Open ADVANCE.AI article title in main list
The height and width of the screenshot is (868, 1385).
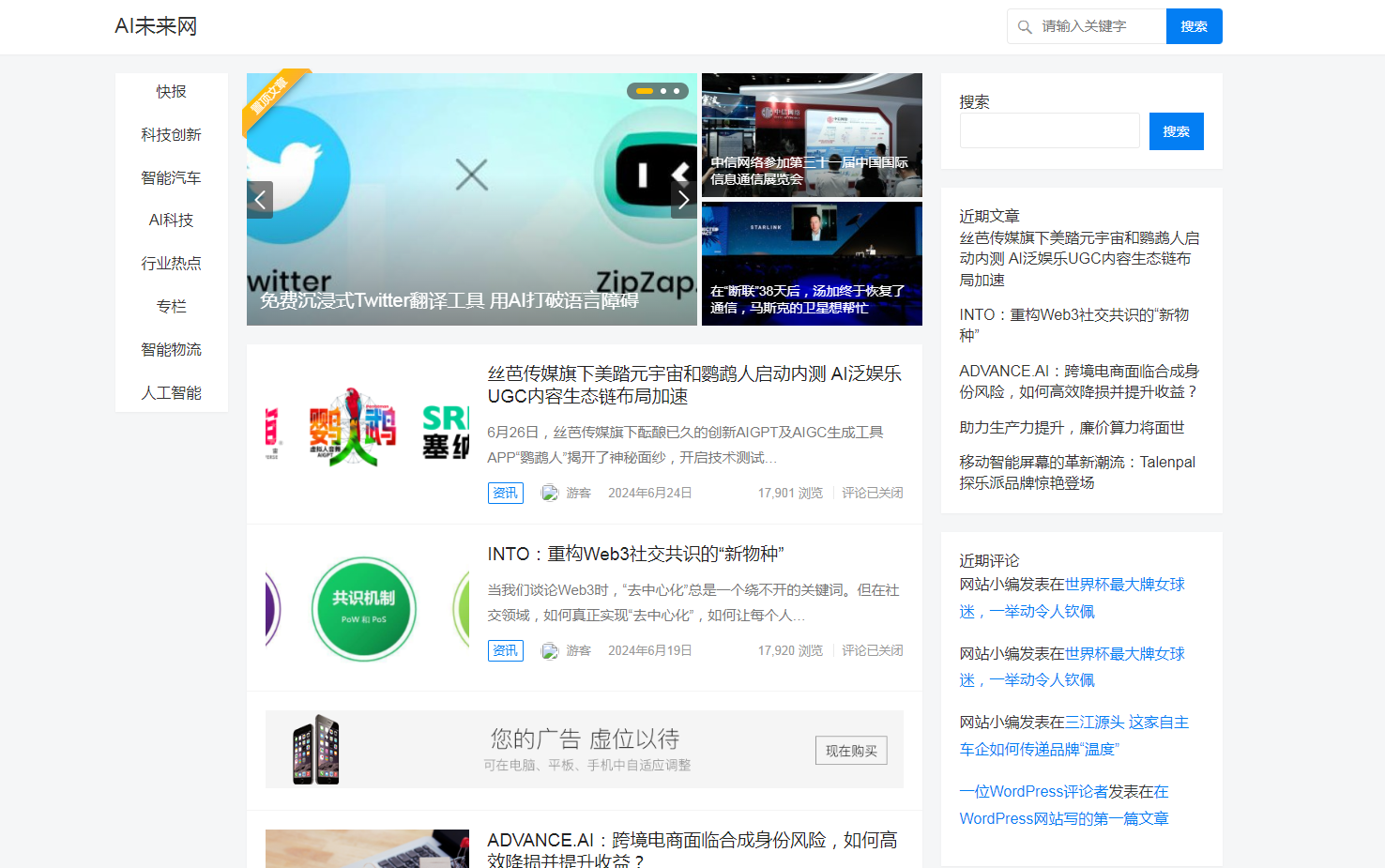point(692,850)
